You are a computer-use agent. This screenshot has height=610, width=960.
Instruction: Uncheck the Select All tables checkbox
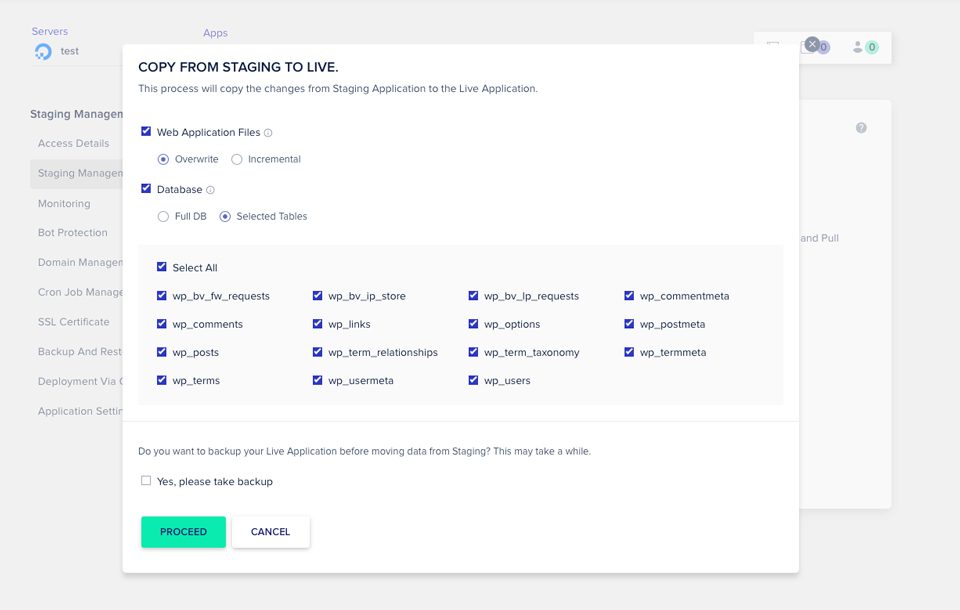(162, 266)
